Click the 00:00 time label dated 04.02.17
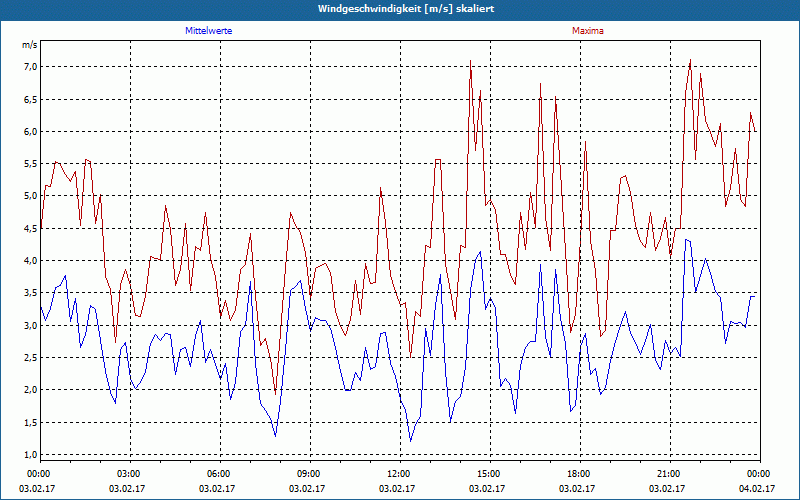This screenshot has width=800, height=500. 759,473
